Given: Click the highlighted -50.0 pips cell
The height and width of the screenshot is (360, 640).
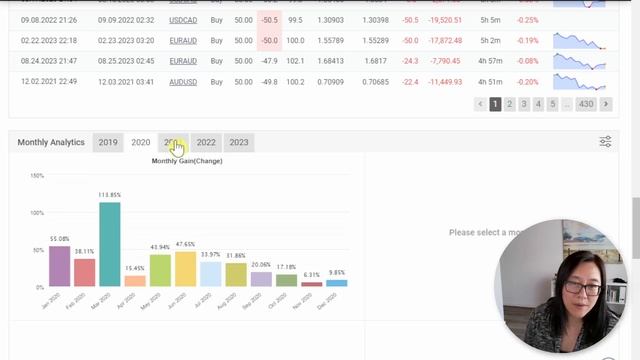Looking at the screenshot, I should pos(269,40).
